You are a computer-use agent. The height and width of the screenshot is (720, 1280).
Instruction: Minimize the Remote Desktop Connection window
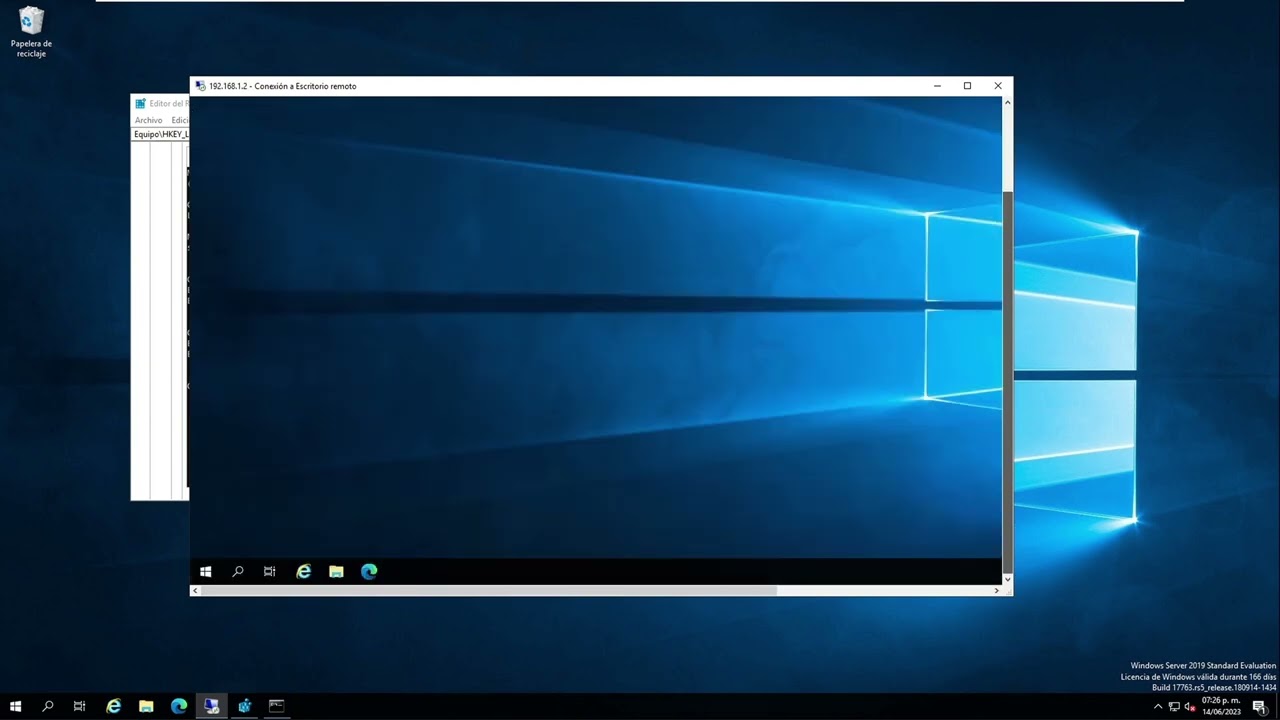pyautogui.click(x=937, y=86)
